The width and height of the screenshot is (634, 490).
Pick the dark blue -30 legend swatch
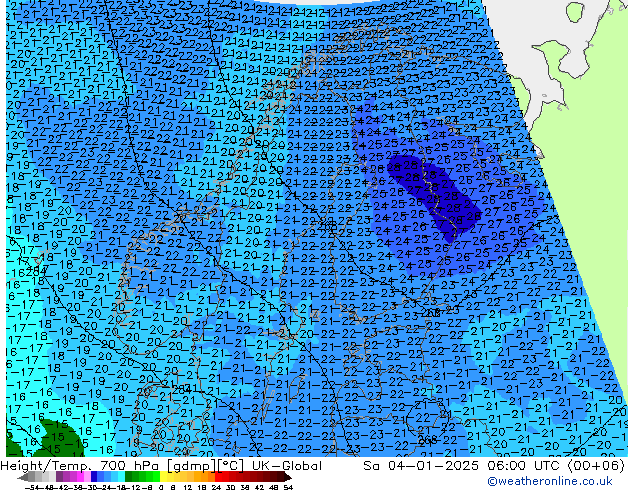tap(94, 476)
